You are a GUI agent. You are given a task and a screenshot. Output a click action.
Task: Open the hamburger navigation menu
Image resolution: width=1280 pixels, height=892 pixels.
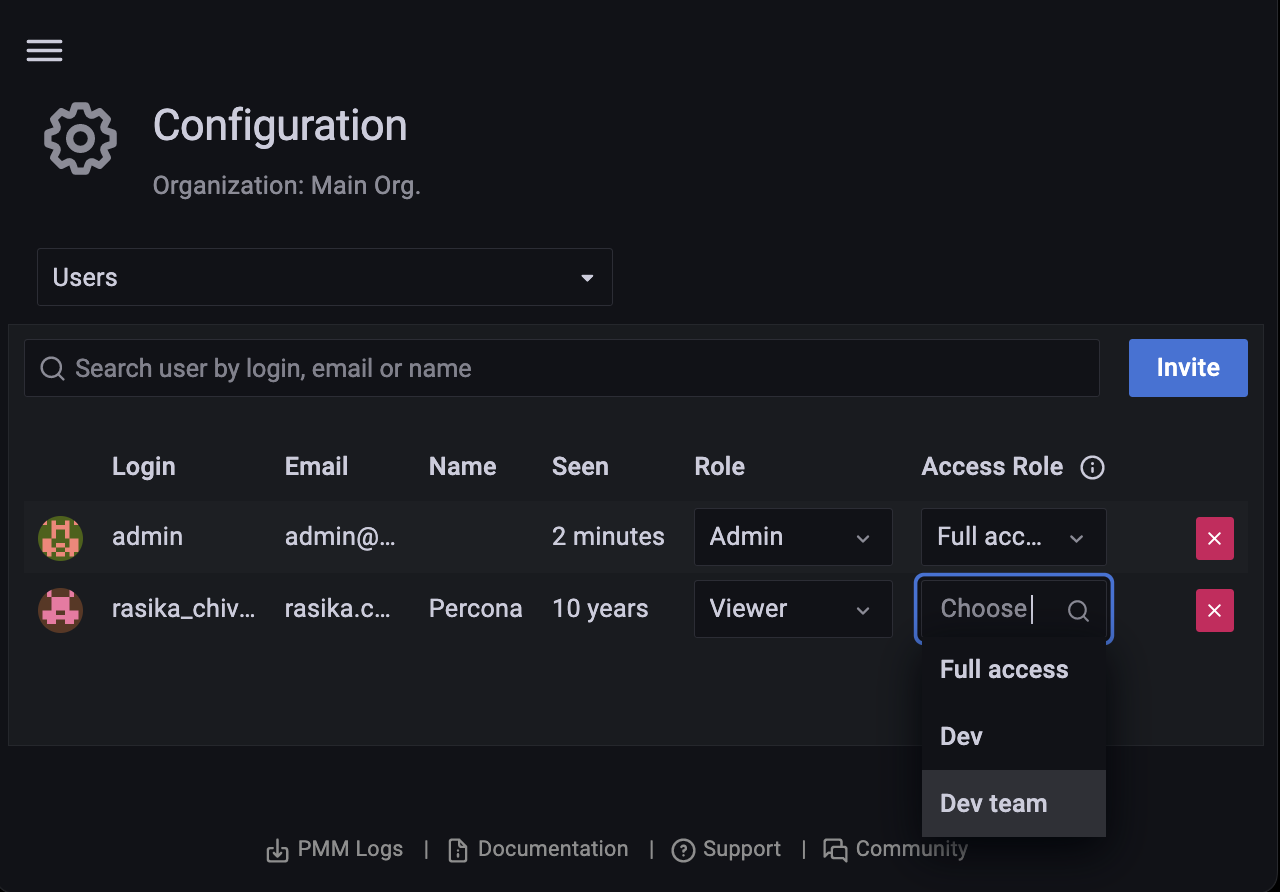pos(45,51)
